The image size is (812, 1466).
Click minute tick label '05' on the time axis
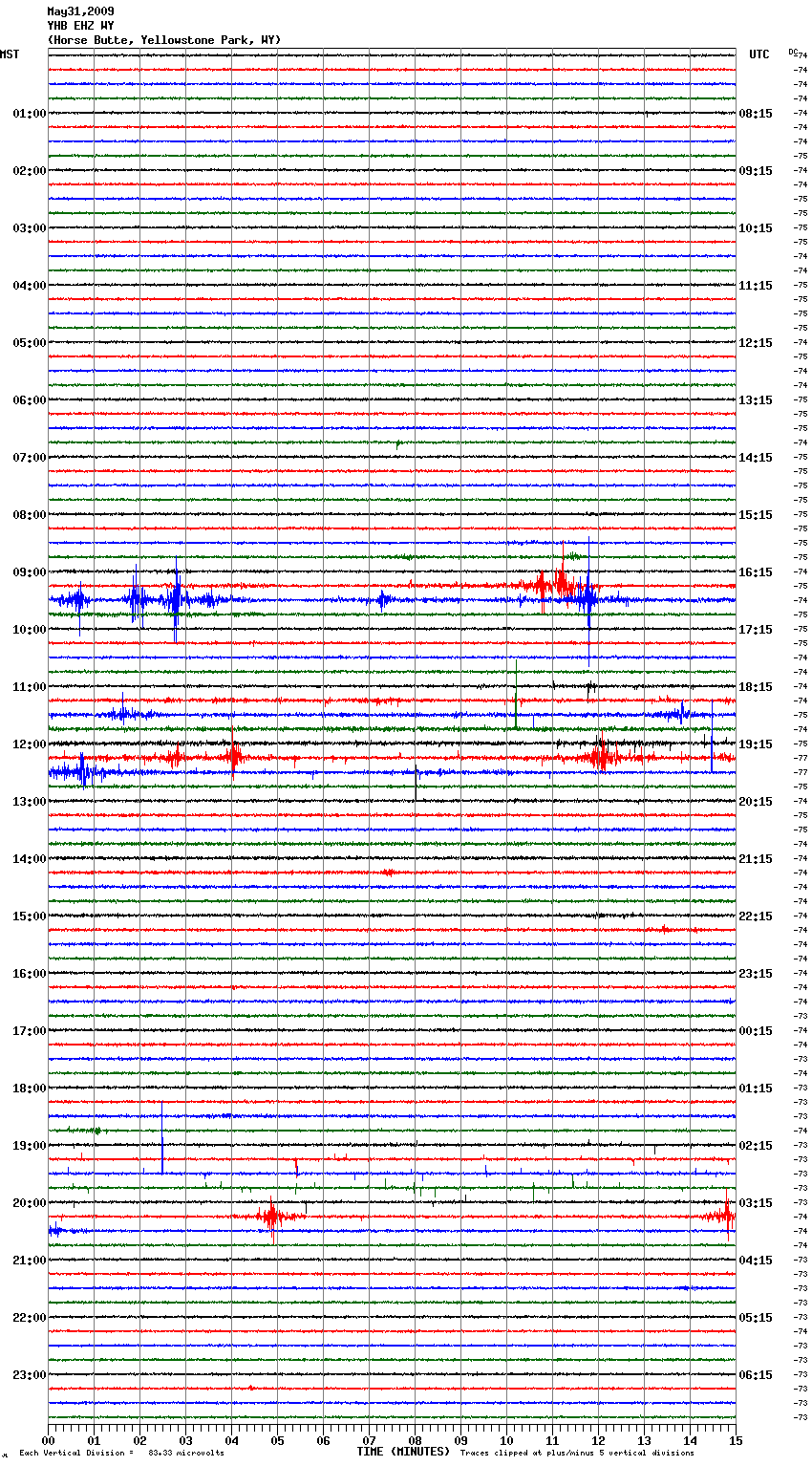(277, 1441)
